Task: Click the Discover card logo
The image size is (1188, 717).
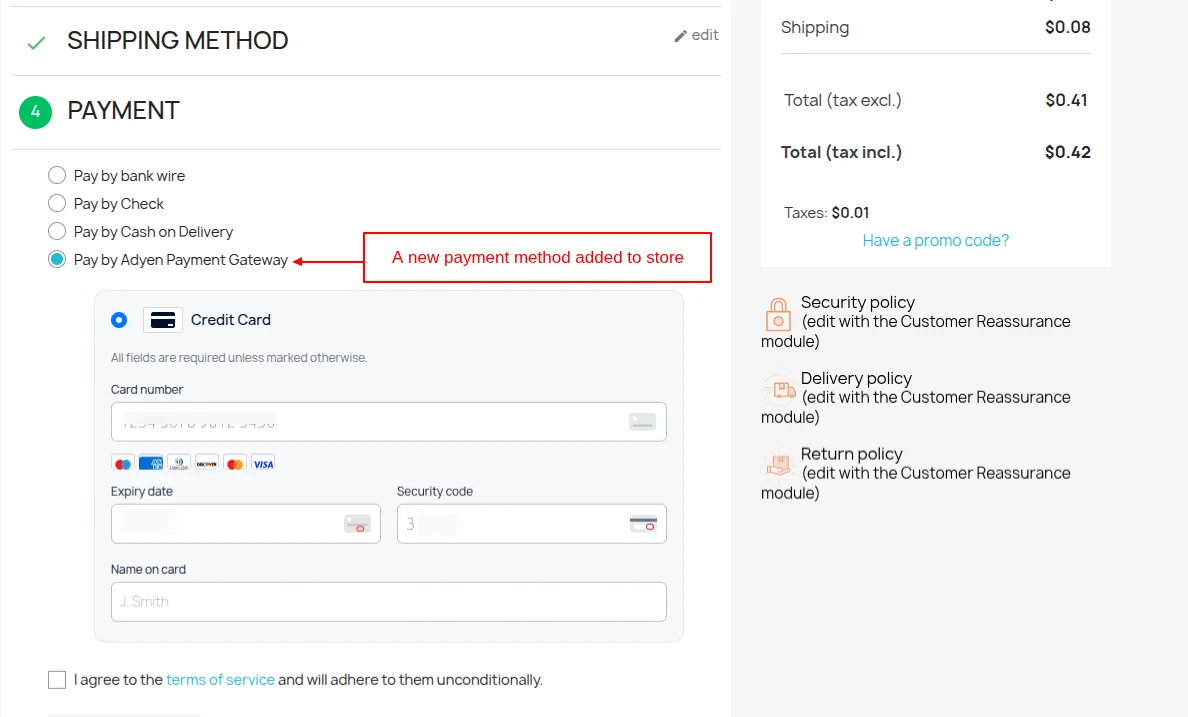Action: click(206, 462)
